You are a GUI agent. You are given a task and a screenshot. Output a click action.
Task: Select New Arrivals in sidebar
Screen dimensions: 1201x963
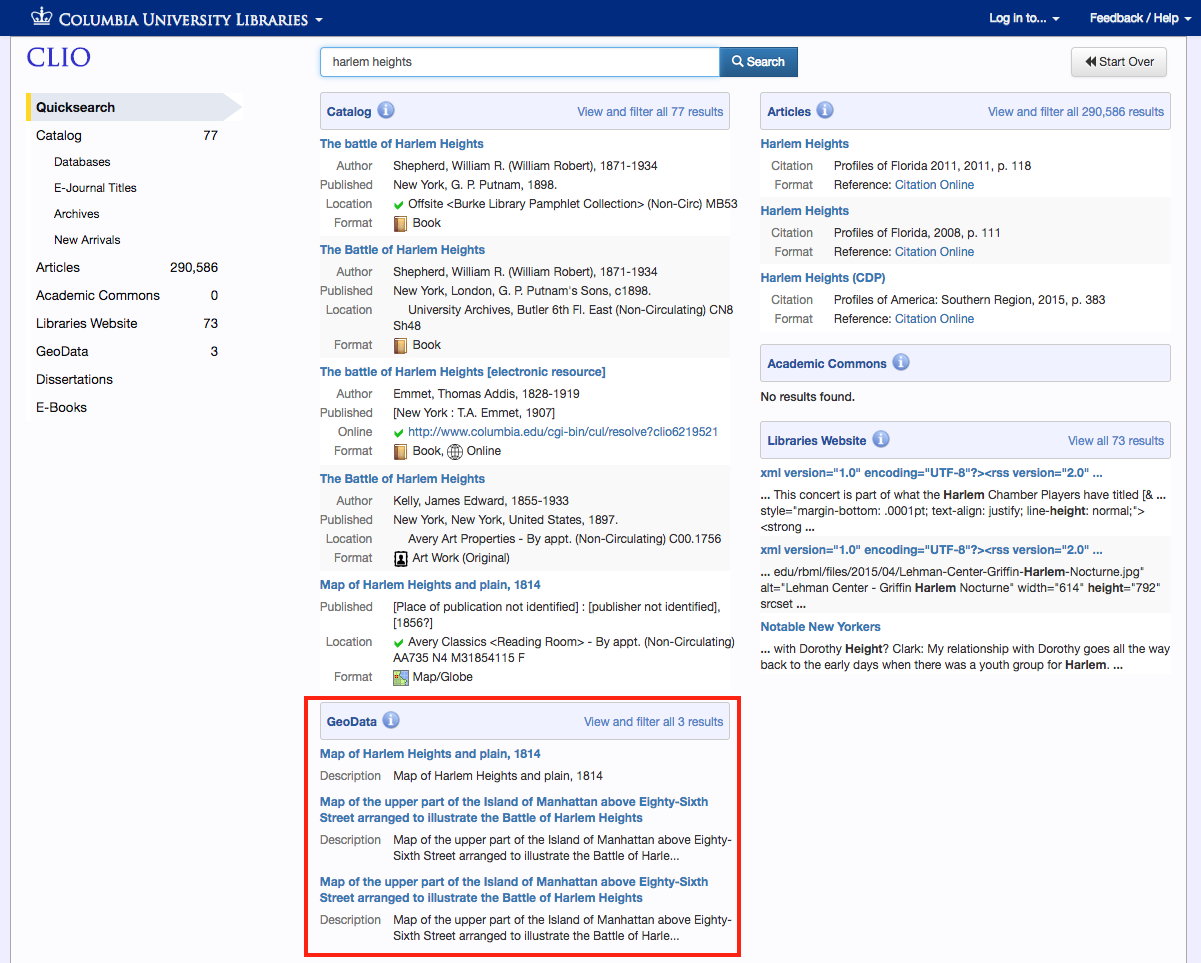click(x=87, y=240)
